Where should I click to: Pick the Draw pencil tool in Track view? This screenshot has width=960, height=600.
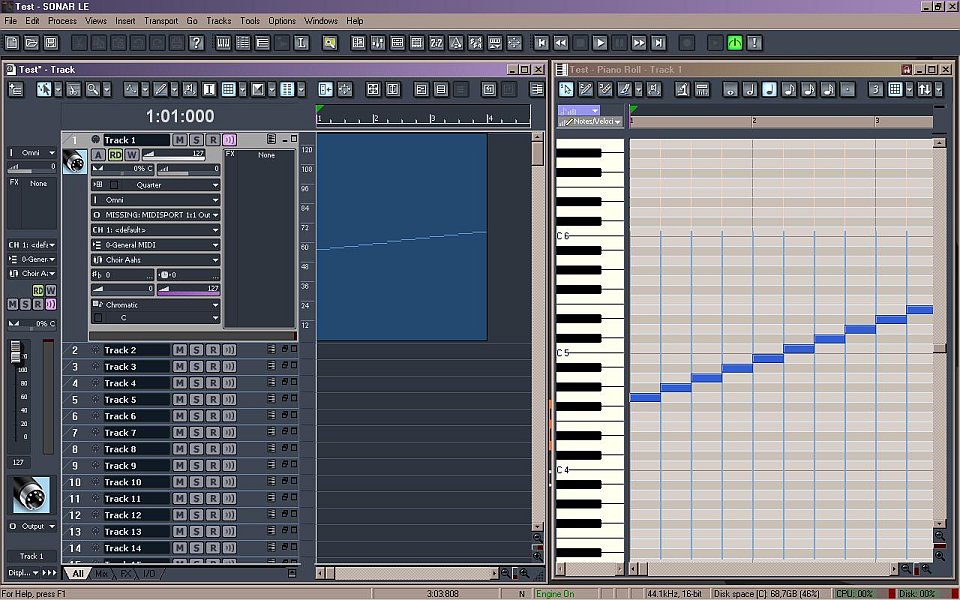coord(160,89)
